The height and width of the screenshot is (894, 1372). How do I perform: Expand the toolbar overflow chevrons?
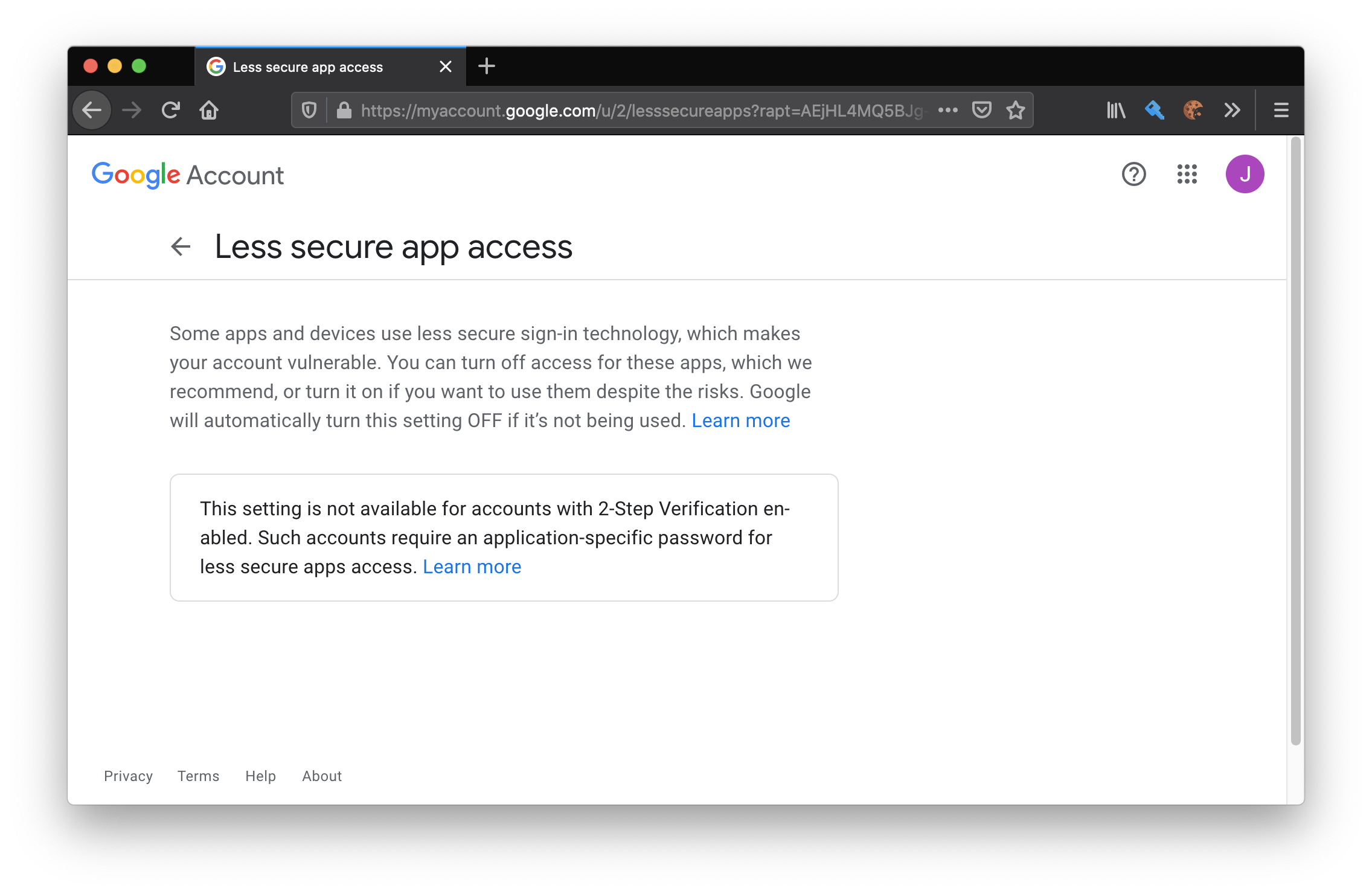[1233, 111]
